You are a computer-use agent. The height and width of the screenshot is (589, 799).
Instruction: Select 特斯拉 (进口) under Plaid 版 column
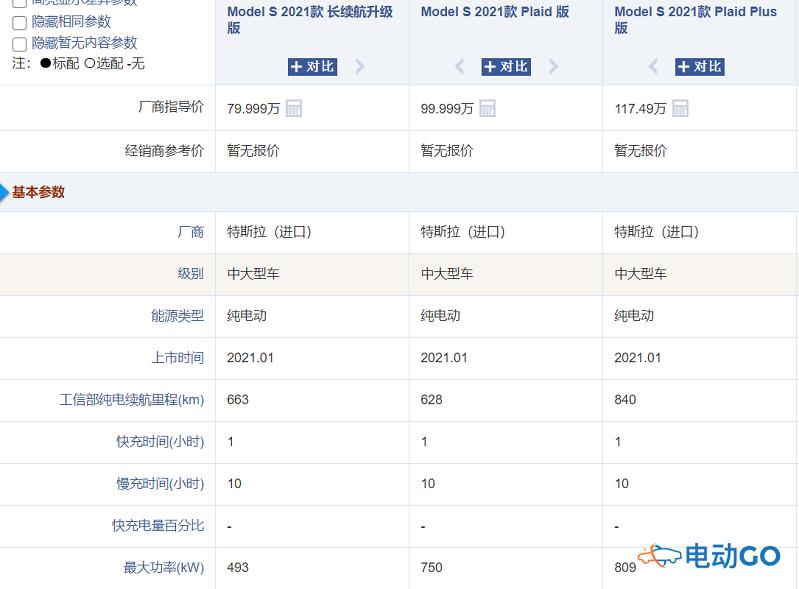(463, 232)
